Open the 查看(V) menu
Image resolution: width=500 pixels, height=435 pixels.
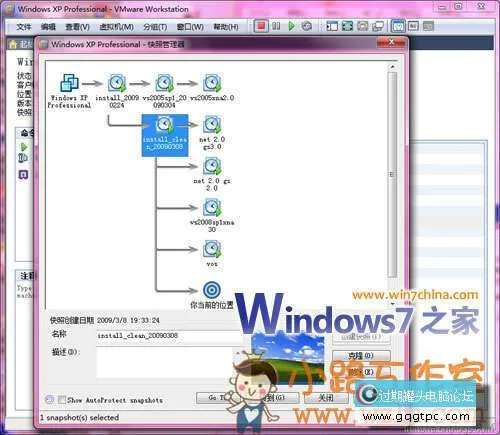(77, 27)
